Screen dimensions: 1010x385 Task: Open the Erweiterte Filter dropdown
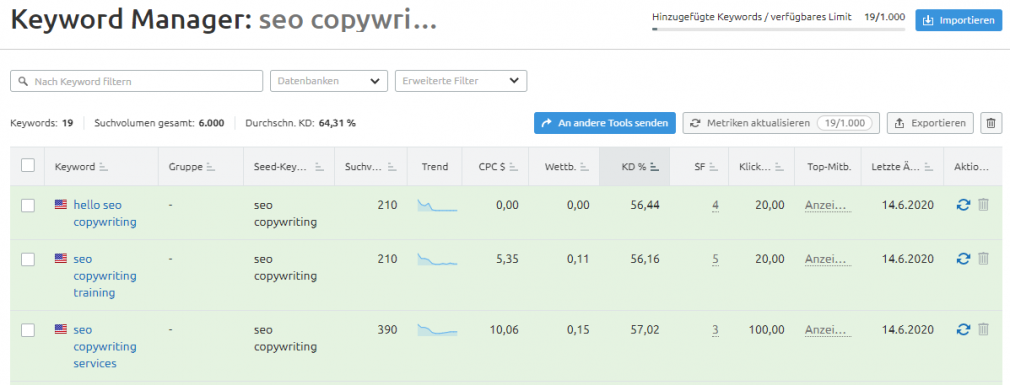tap(461, 81)
